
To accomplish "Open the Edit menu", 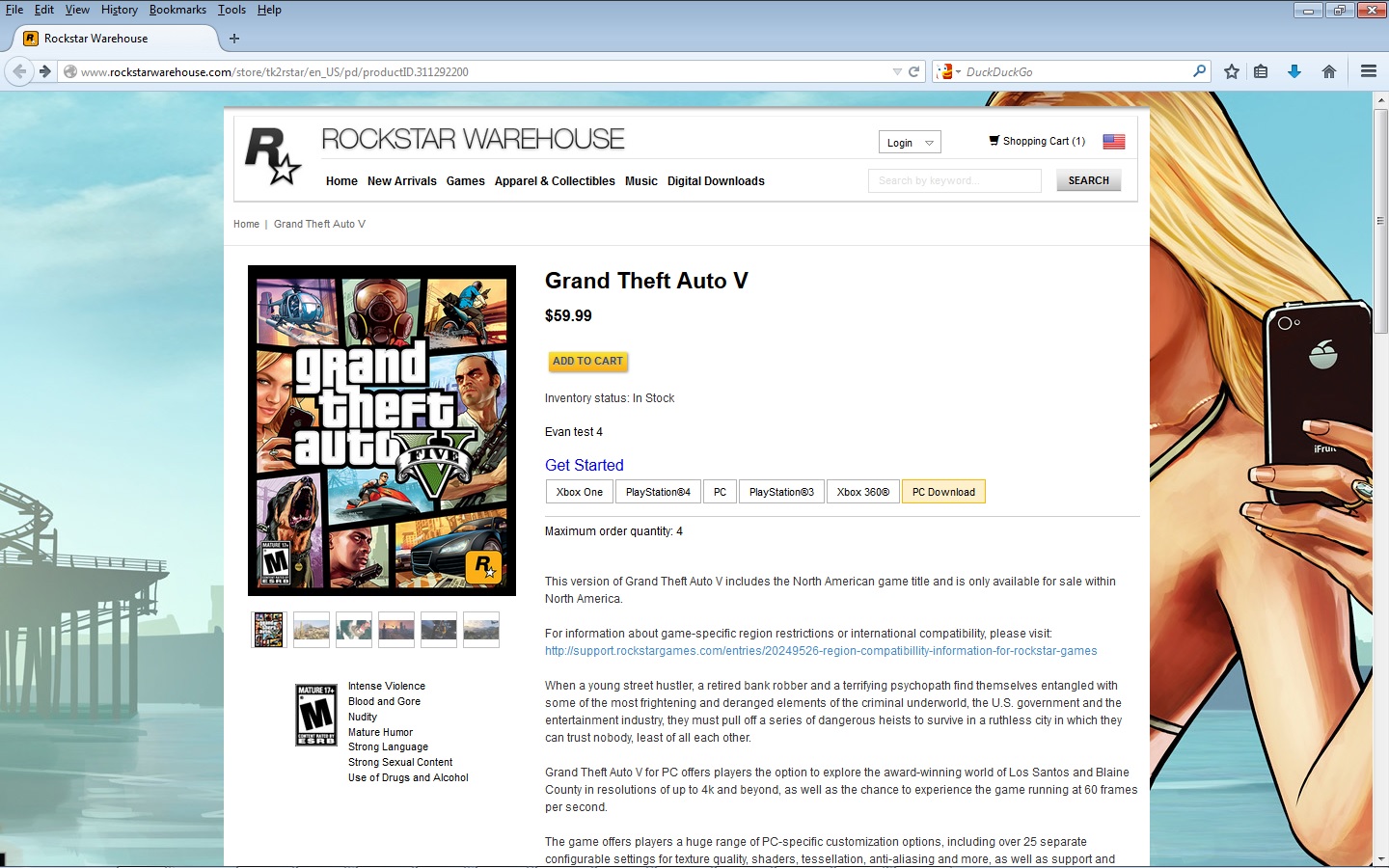I will [x=44, y=10].
